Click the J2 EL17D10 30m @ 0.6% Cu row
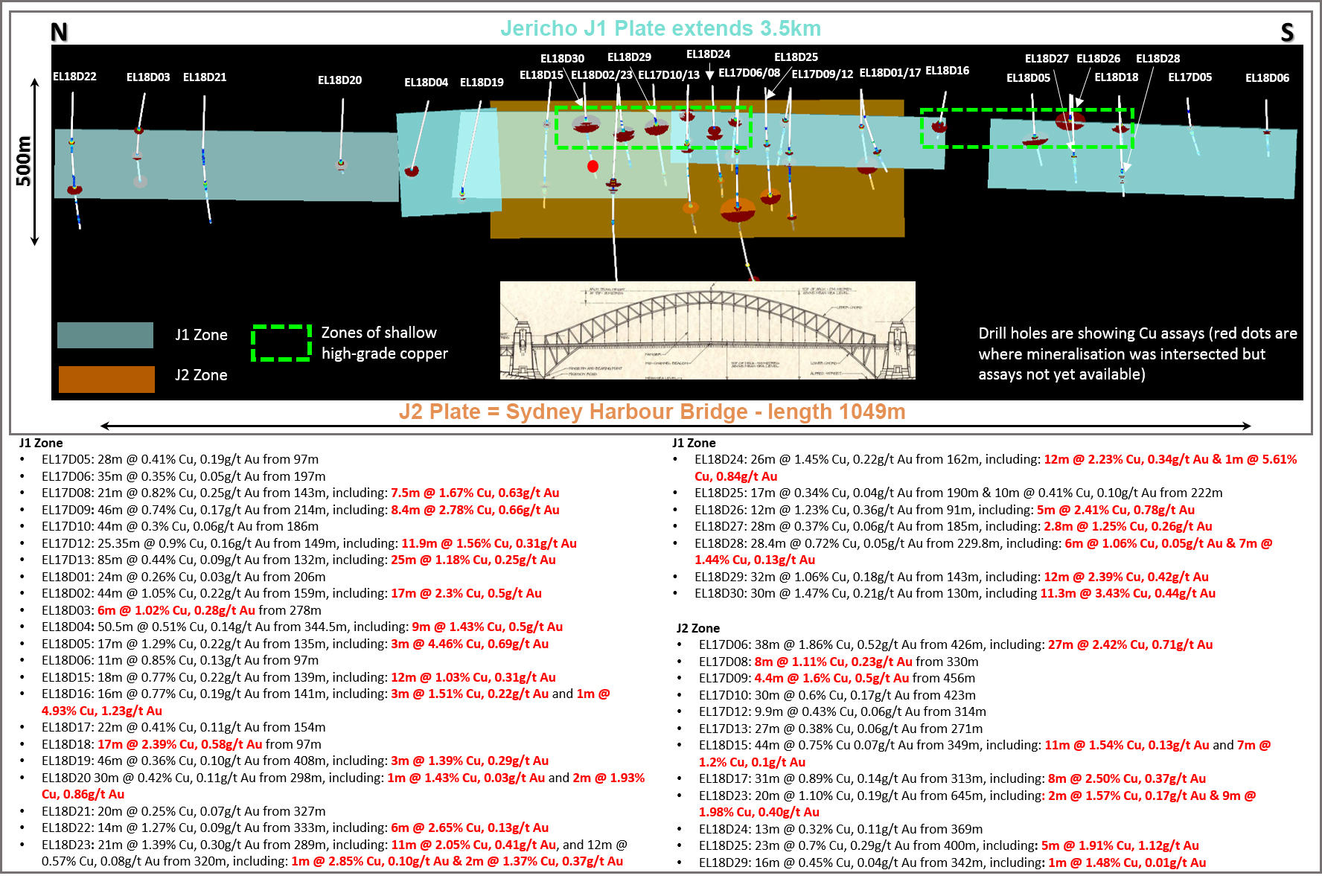This screenshot has height=896, width=1322. (x=837, y=695)
